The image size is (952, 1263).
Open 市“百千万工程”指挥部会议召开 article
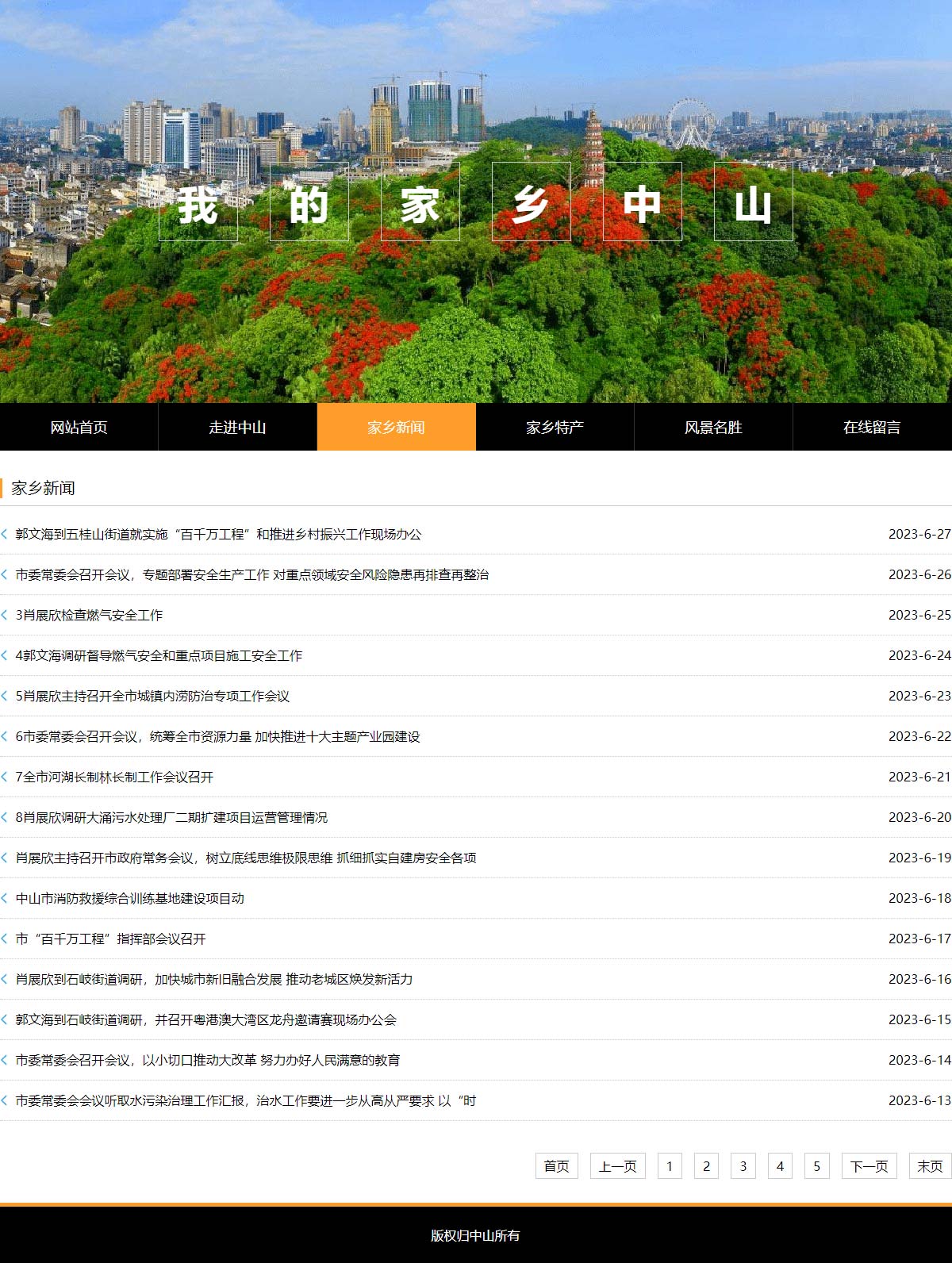[111, 939]
